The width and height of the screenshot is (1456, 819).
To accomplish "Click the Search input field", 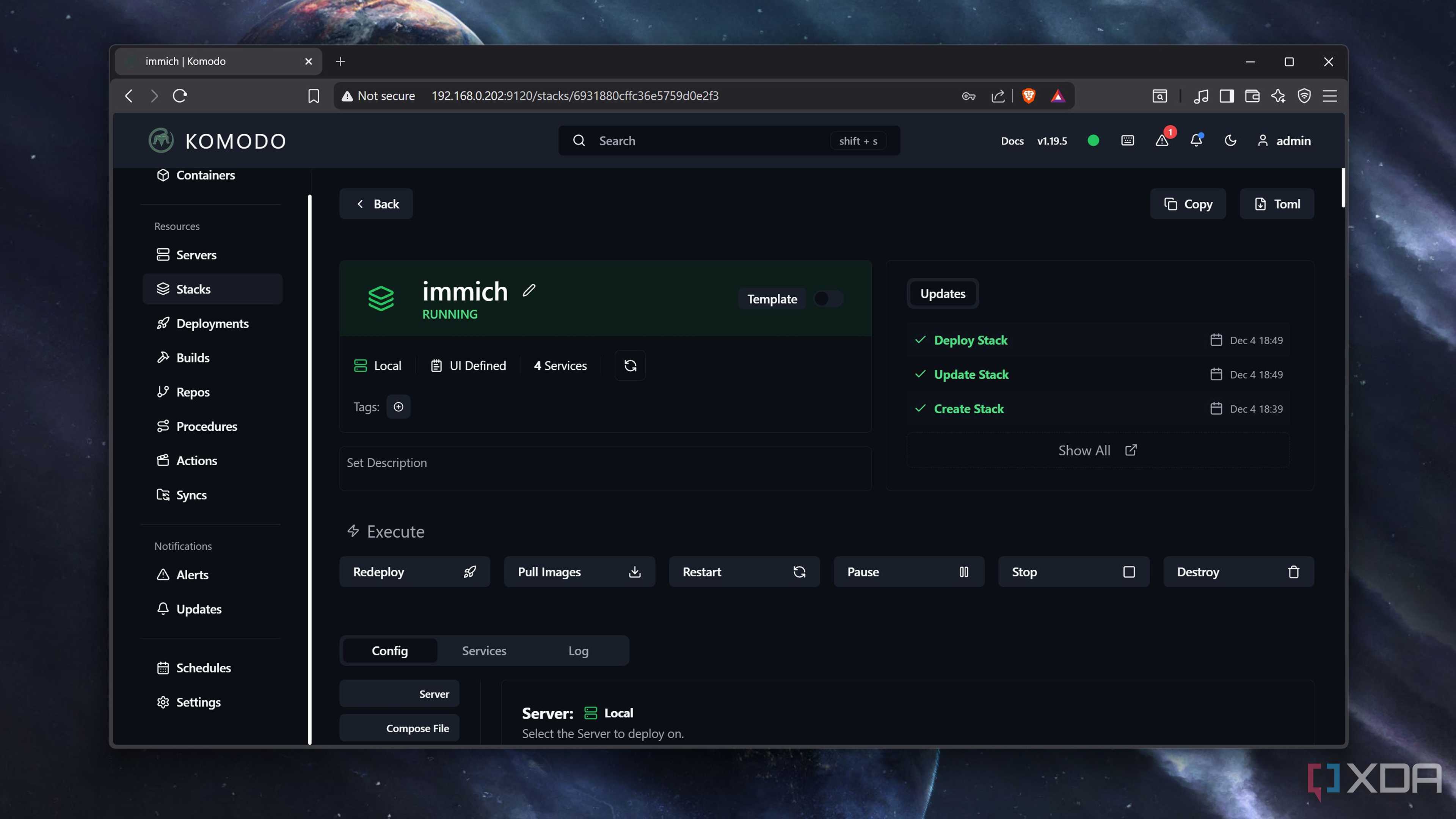I will coord(729,141).
